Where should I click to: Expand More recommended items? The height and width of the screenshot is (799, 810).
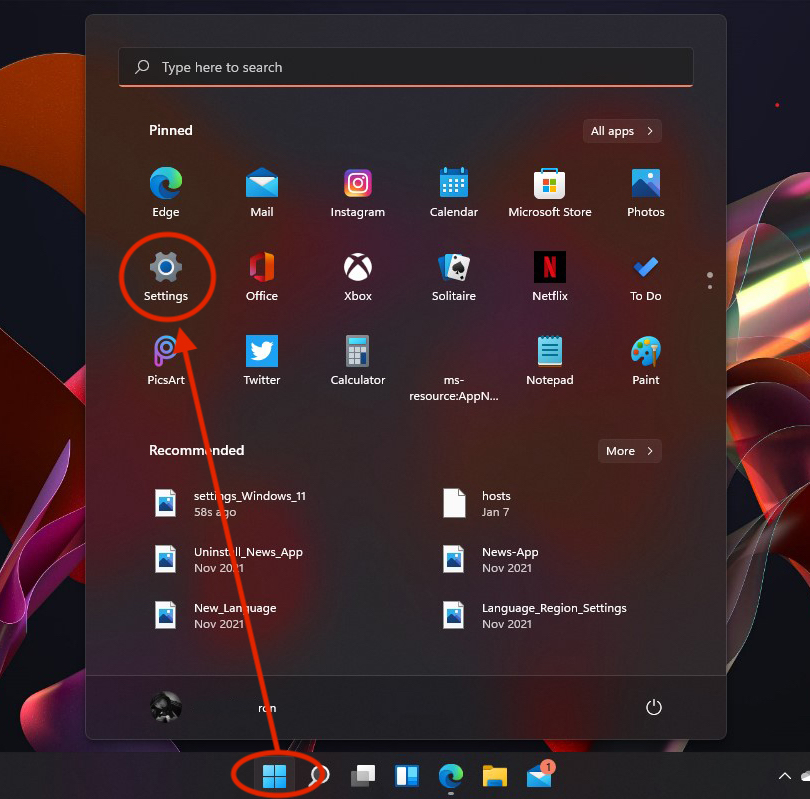click(630, 451)
